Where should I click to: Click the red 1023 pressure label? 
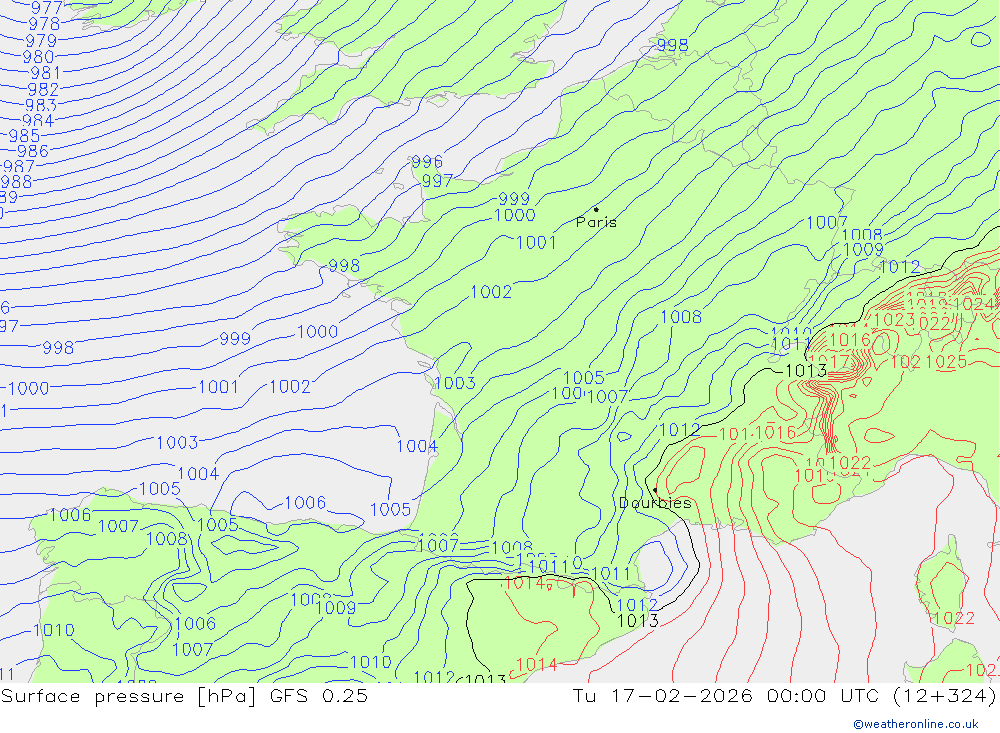[894, 320]
